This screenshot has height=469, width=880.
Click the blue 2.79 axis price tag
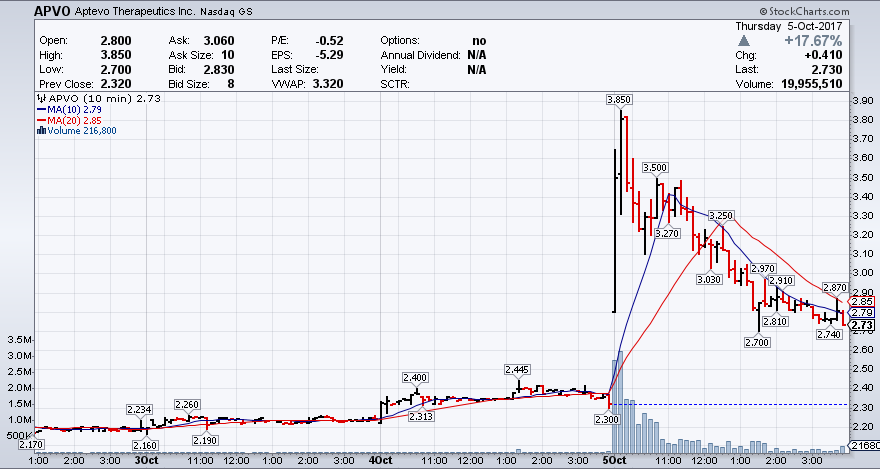pos(862,313)
